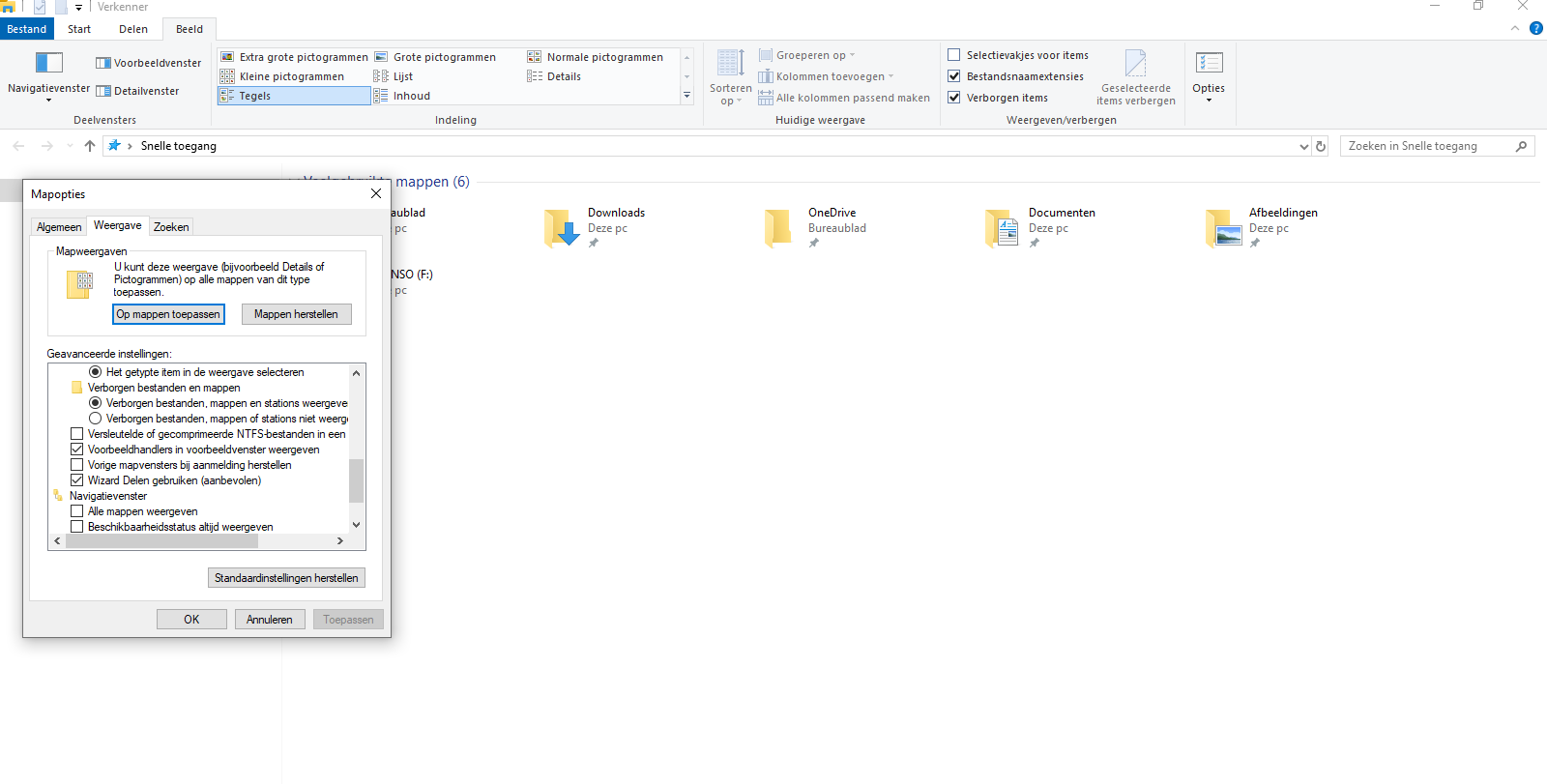Click Standaardinstellingen herstellen button

pyautogui.click(x=286, y=578)
